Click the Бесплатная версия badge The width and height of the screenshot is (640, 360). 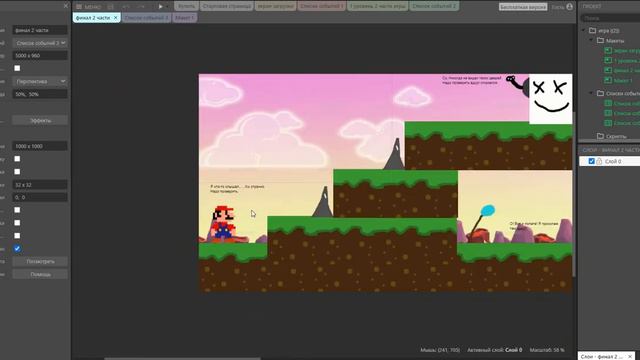[523, 7]
